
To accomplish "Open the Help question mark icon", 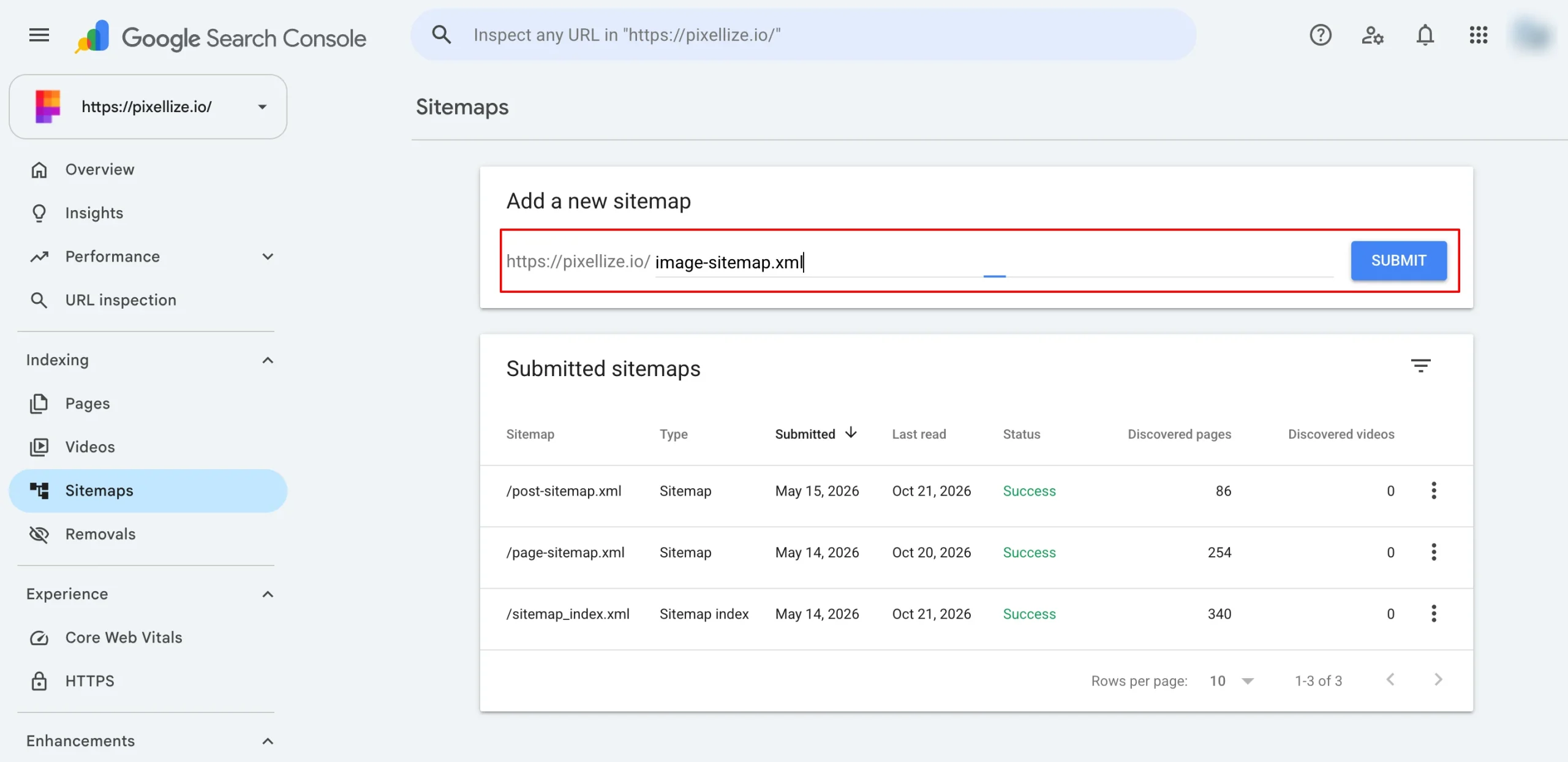I will (x=1321, y=35).
